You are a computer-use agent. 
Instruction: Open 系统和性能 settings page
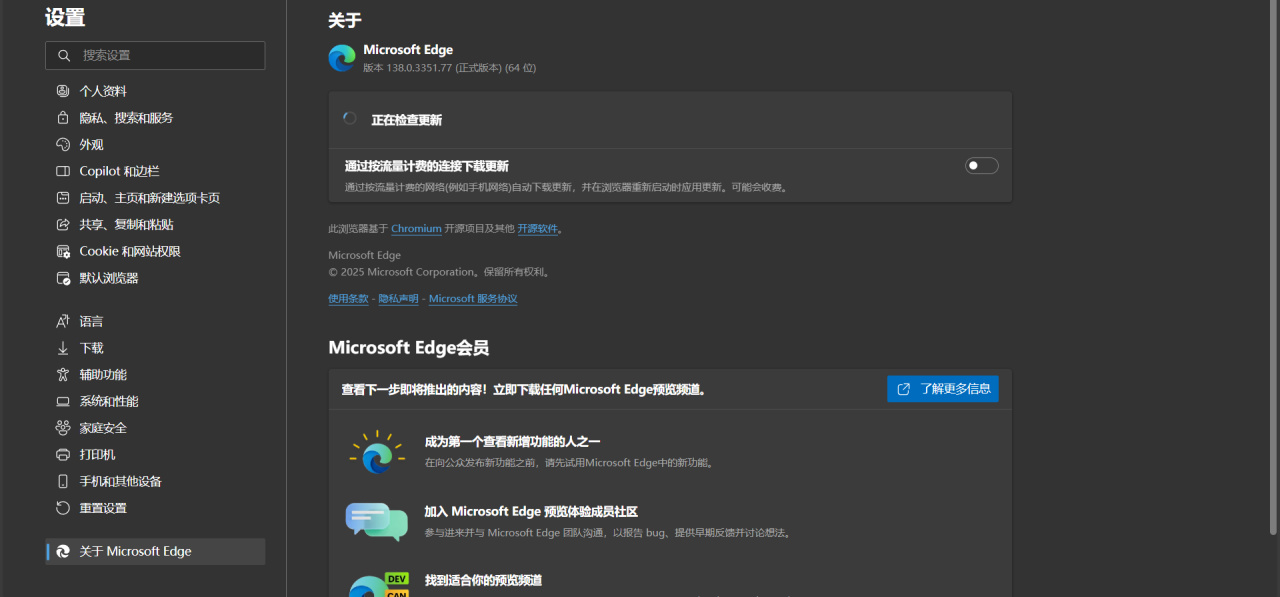(x=155, y=401)
